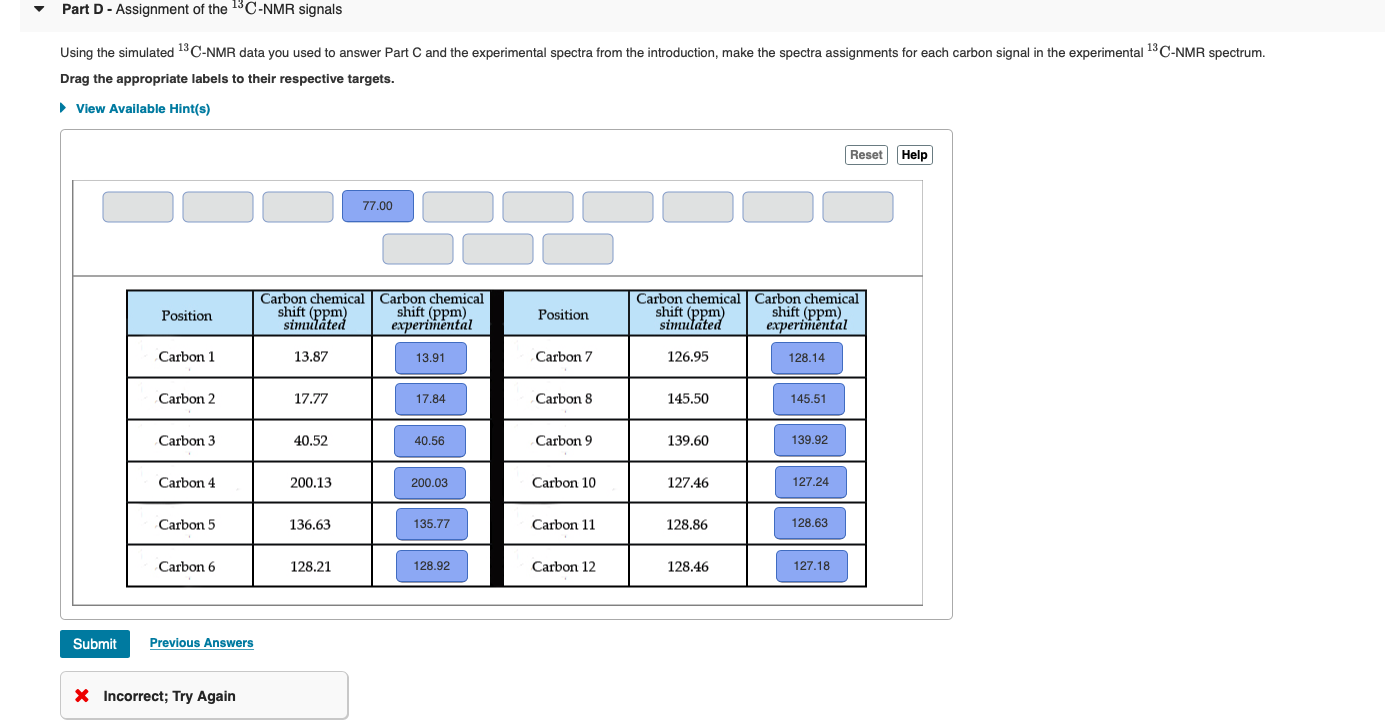The height and width of the screenshot is (727, 1385).
Task: Click the red X incorrect icon
Action: [x=83, y=696]
